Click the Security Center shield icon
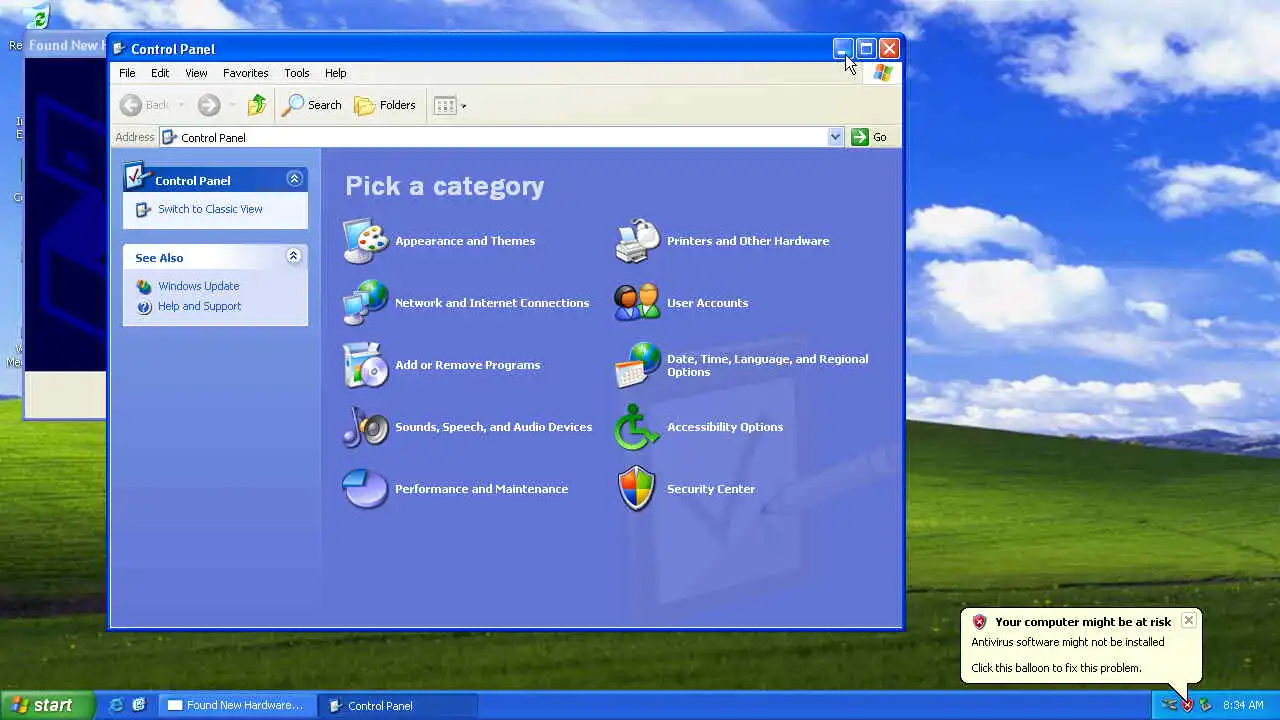 638,489
